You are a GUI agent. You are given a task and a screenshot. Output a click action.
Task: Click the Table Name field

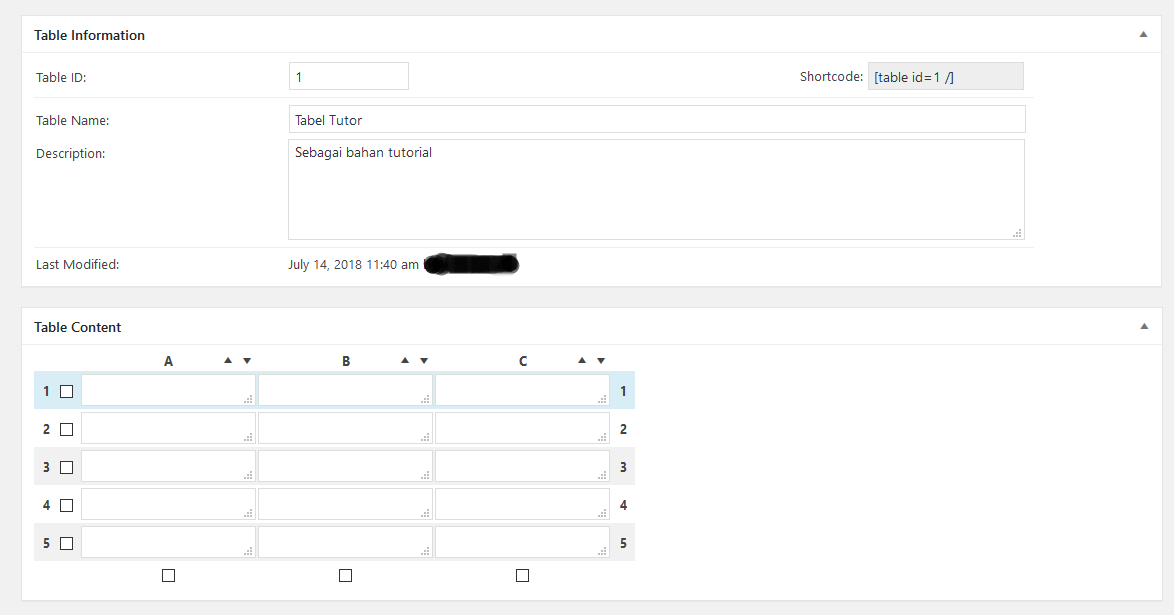tap(656, 118)
